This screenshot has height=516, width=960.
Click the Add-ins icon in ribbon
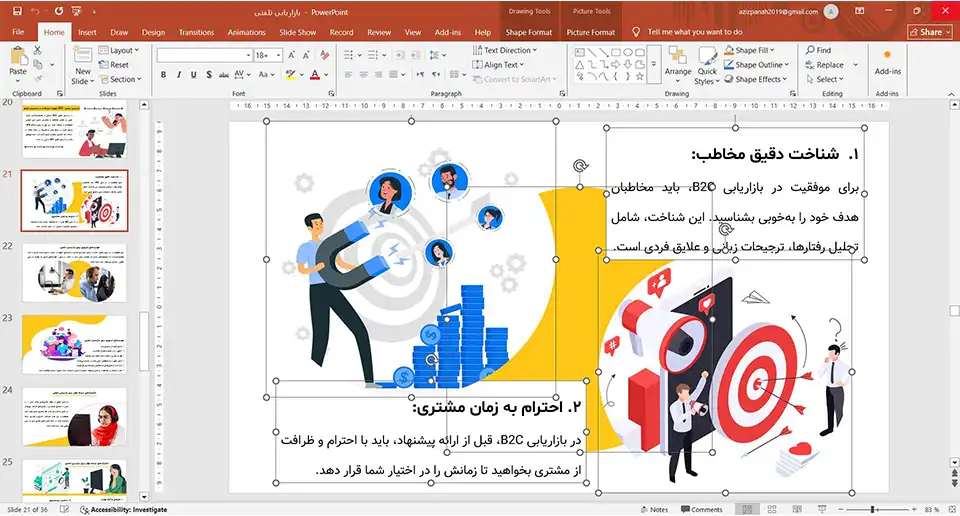[887, 61]
